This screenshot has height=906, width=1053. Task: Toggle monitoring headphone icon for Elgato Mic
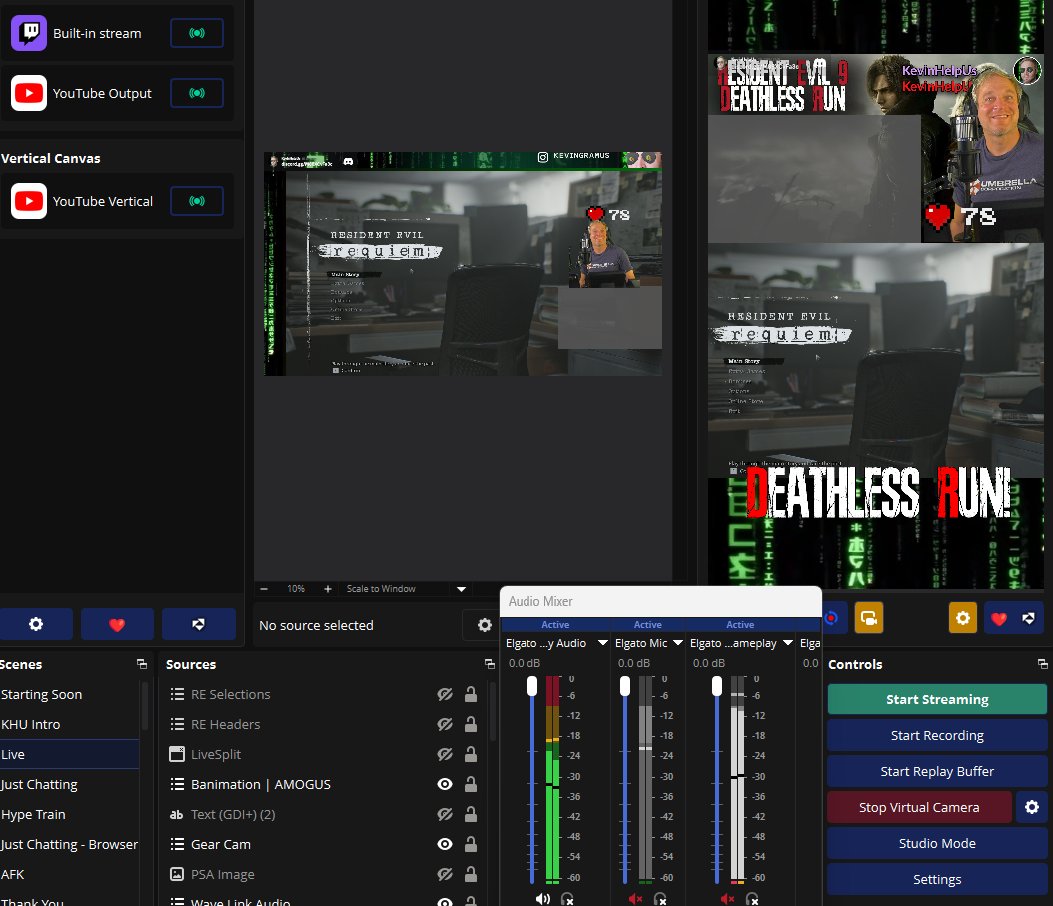(x=660, y=899)
